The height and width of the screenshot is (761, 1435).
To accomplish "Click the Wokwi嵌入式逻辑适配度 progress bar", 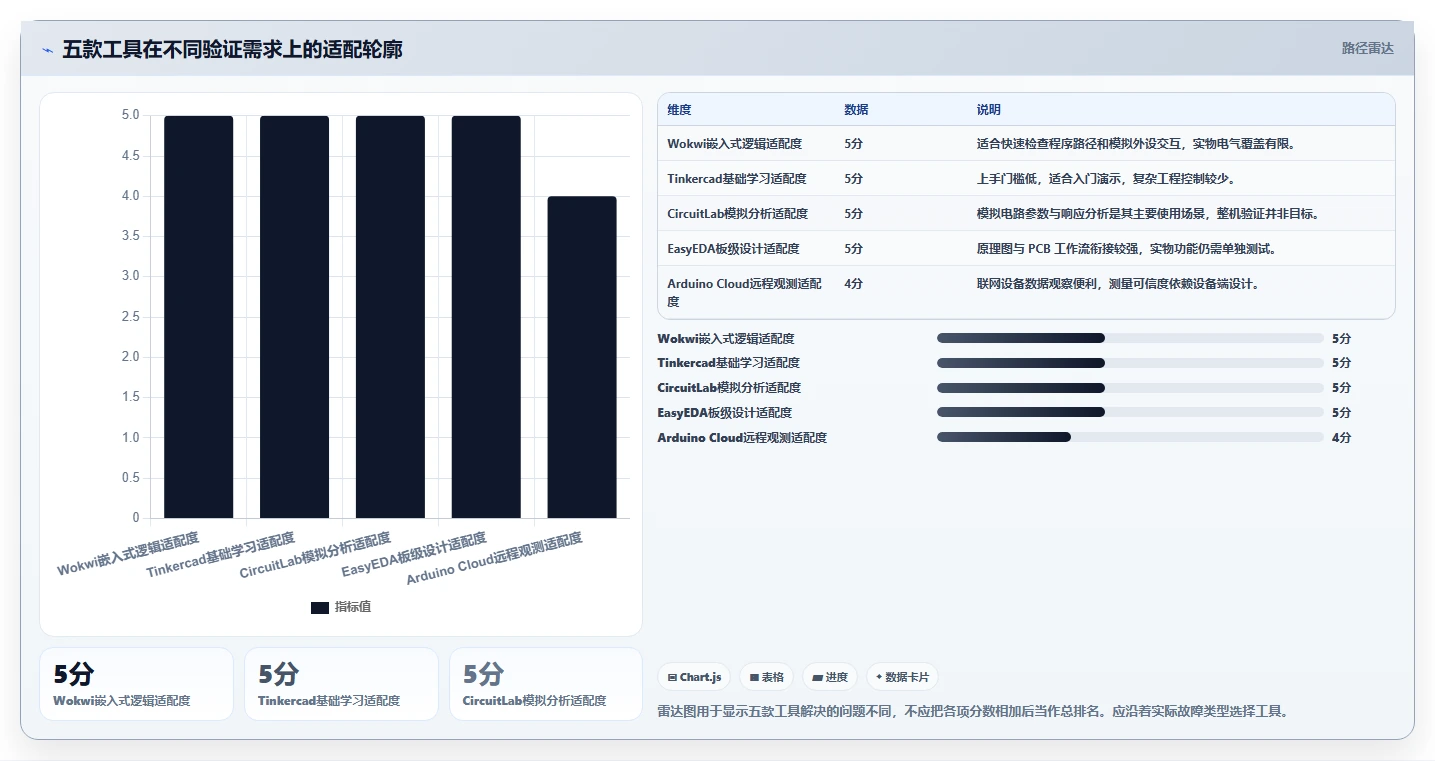I will pyautogui.click(x=1130, y=338).
